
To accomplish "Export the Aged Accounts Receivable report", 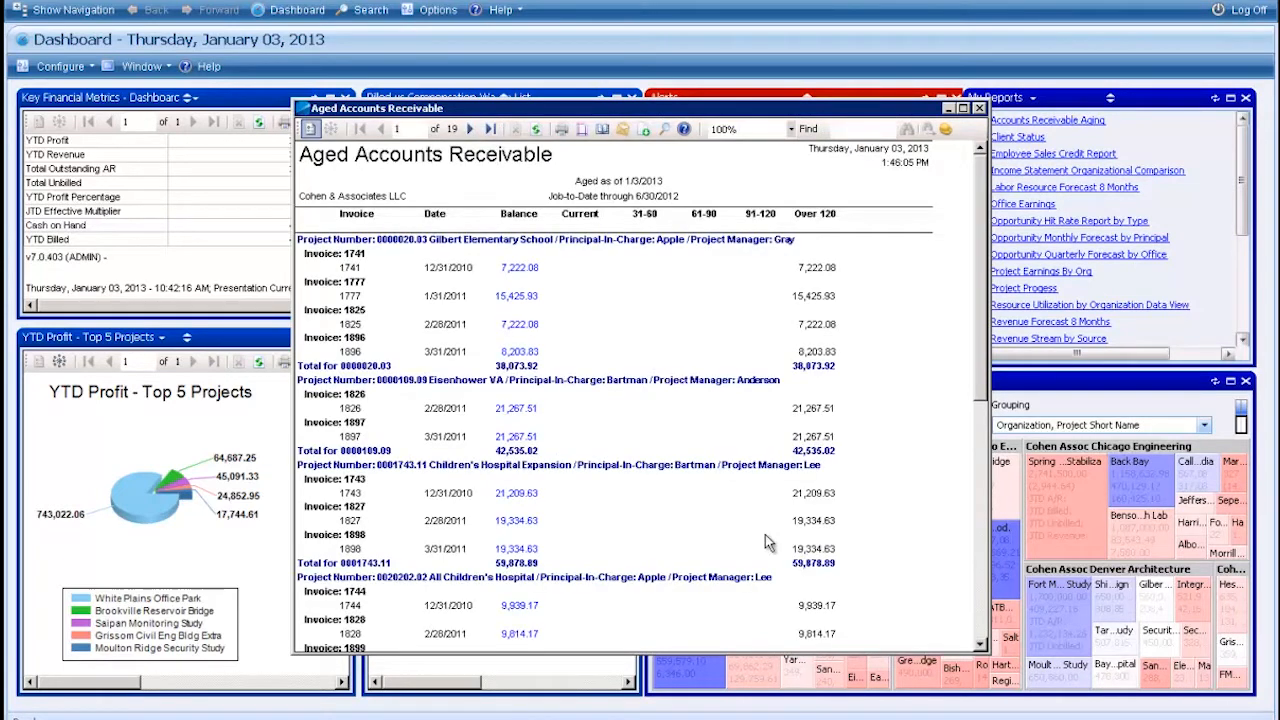I will 643,129.
